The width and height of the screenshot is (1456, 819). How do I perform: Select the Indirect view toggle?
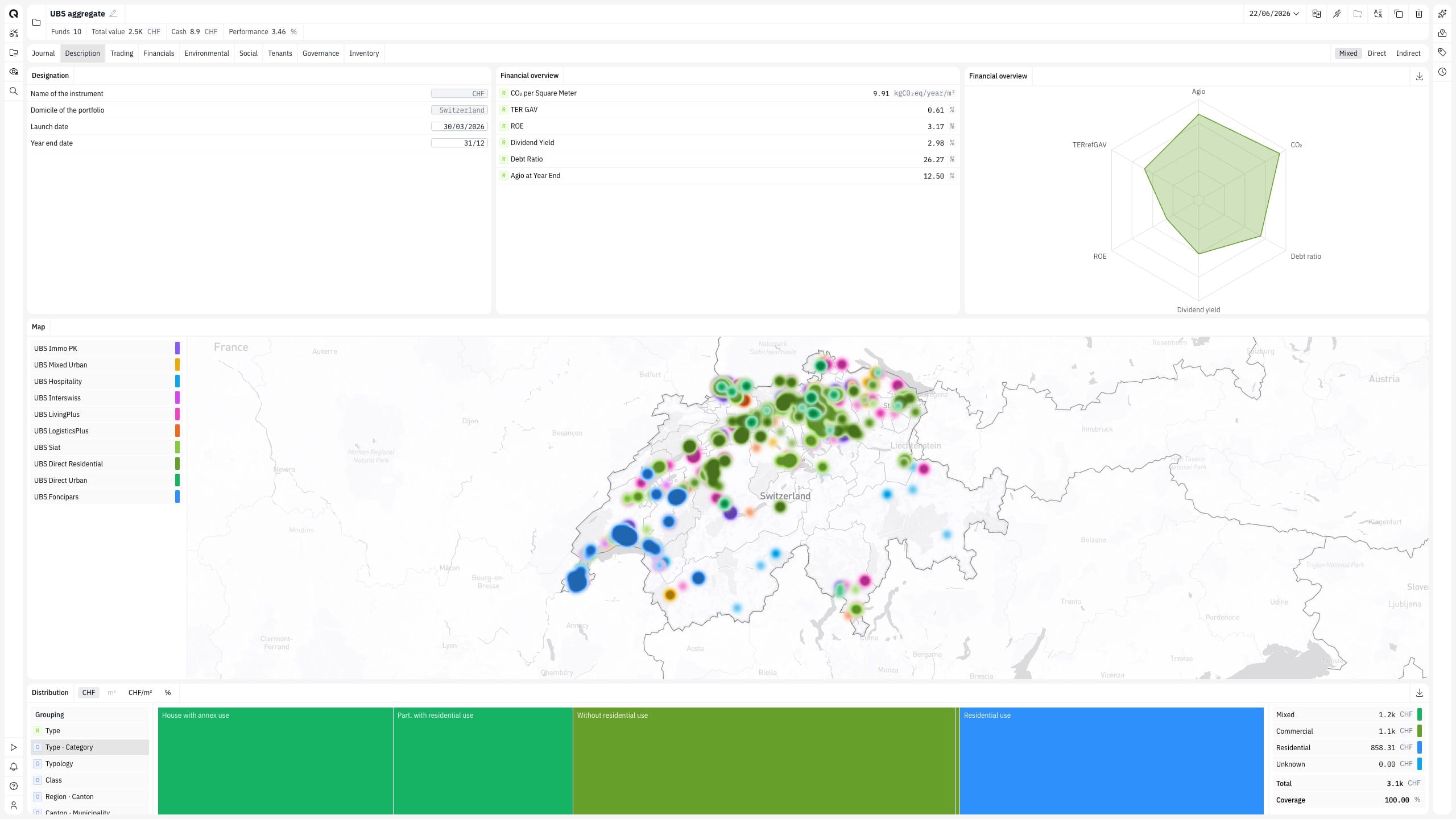(x=1408, y=53)
